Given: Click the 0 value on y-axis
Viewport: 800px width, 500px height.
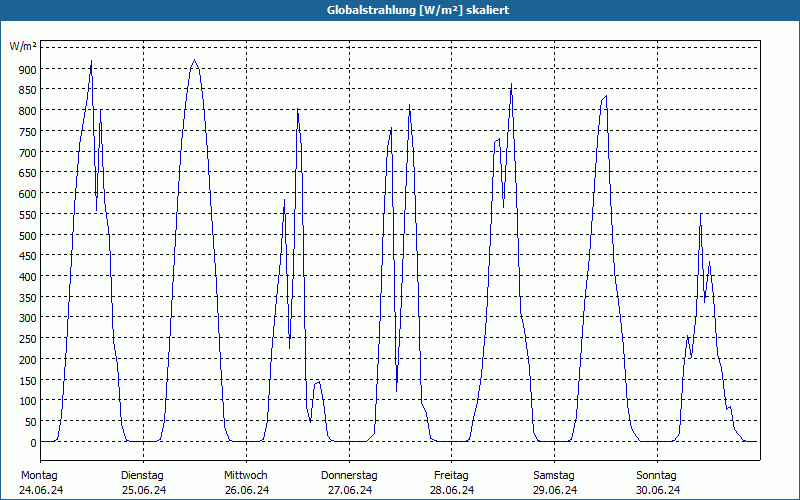Looking at the screenshot, I should tap(33, 443).
